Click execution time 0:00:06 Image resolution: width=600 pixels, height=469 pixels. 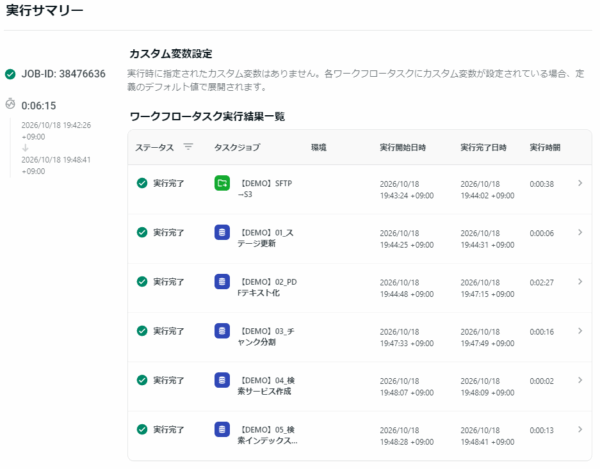coord(541,233)
